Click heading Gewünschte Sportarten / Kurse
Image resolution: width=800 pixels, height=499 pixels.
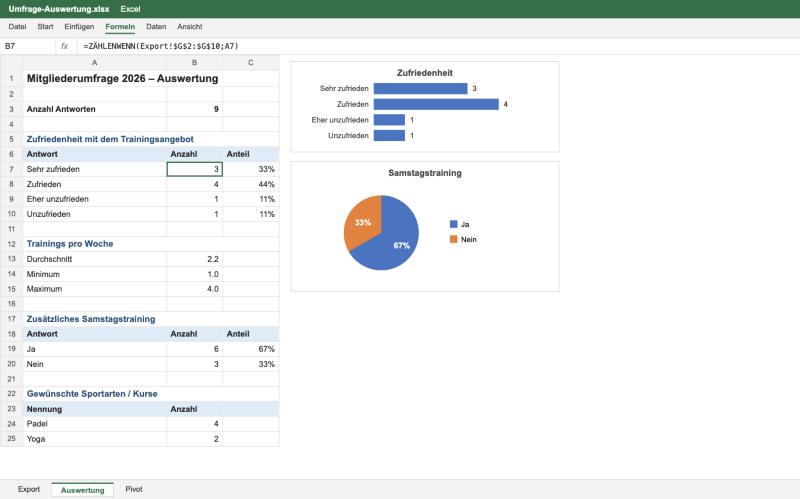[x=92, y=394]
